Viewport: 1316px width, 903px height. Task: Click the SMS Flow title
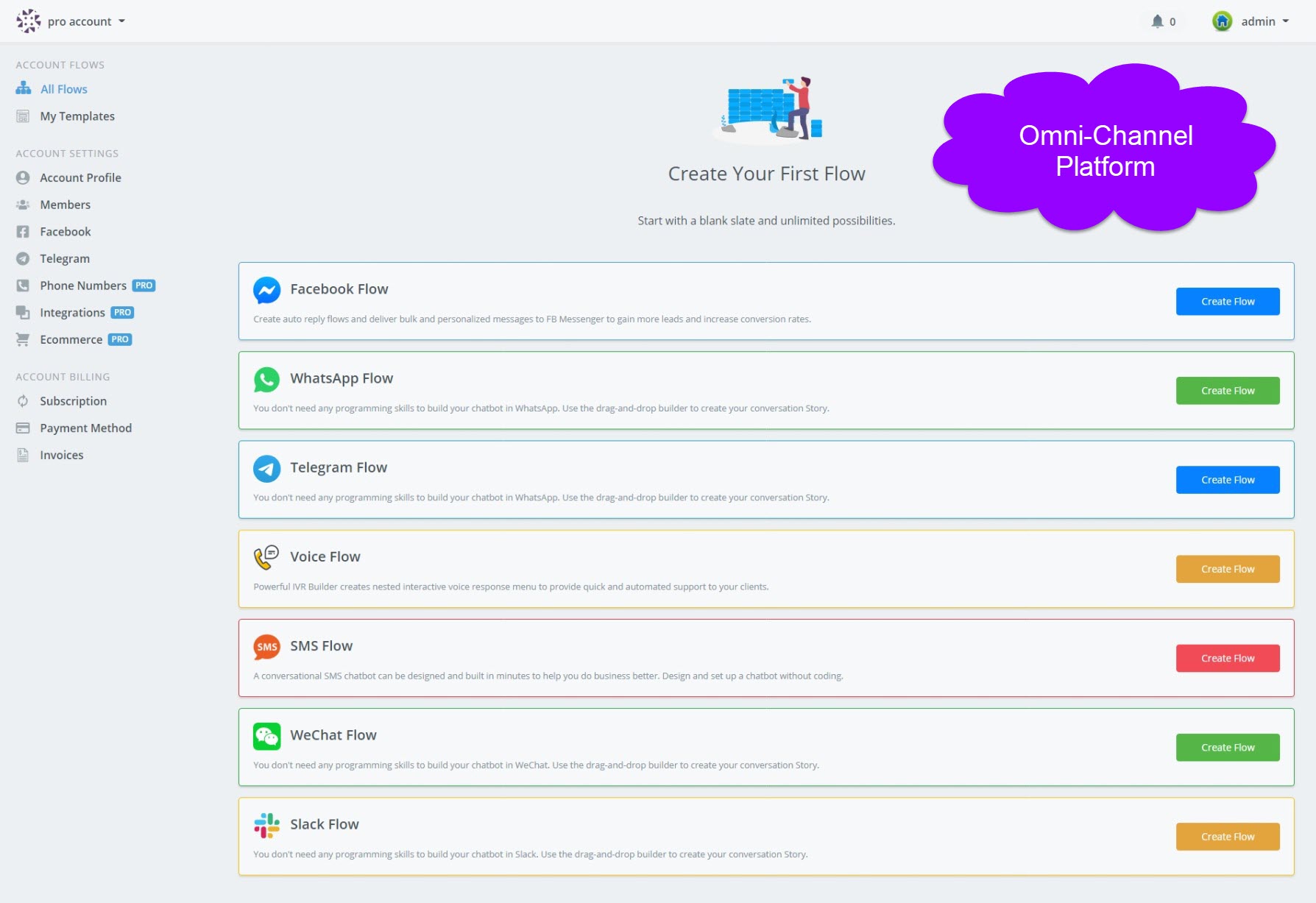[x=321, y=645]
